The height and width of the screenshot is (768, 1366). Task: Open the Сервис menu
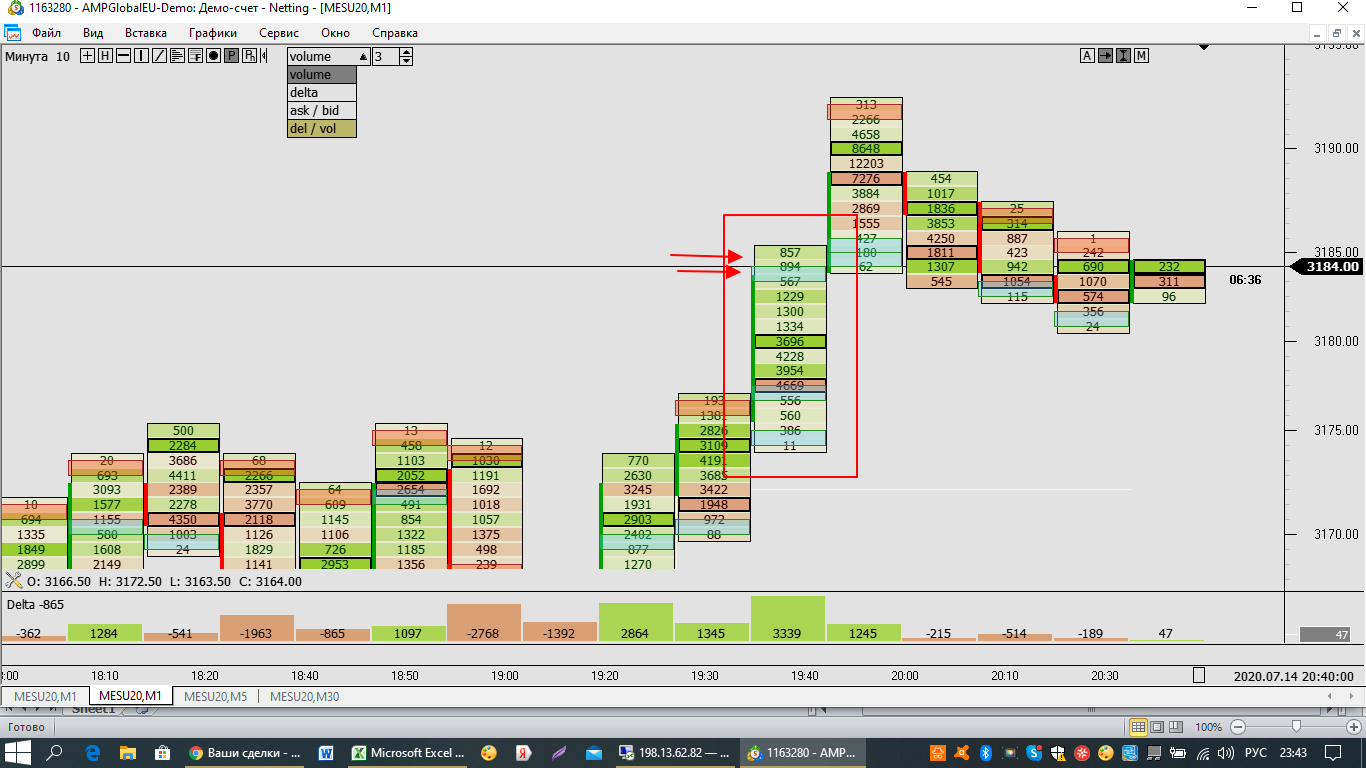[x=278, y=33]
